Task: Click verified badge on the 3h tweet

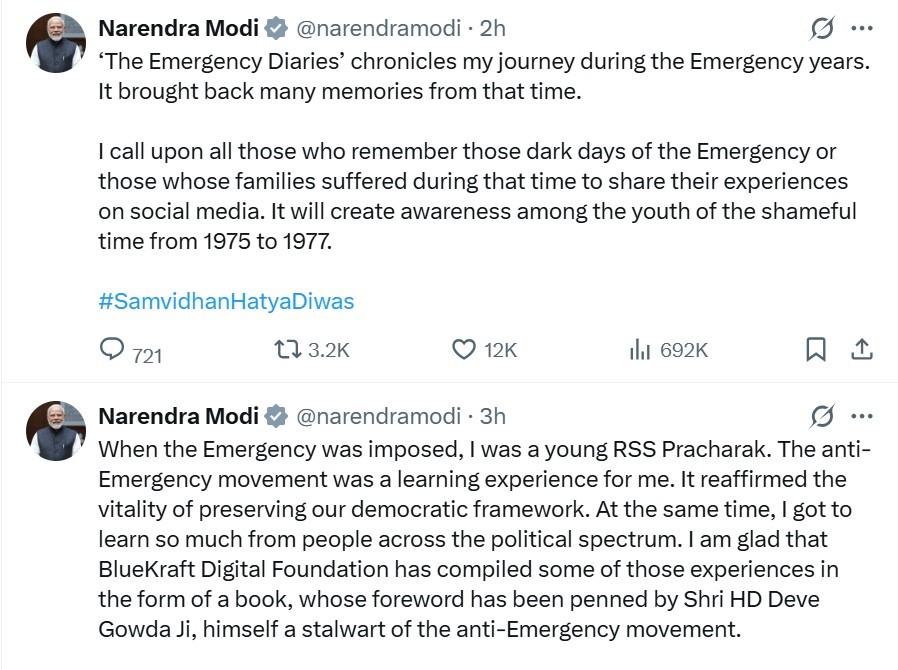Action: point(276,416)
